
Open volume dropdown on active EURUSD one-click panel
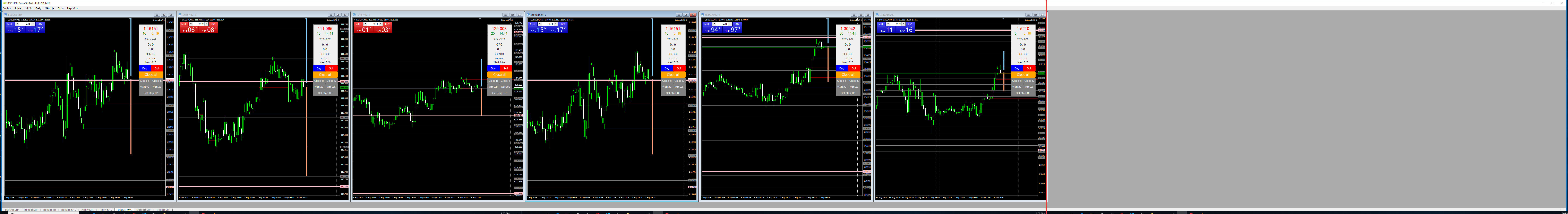tap(540, 24)
